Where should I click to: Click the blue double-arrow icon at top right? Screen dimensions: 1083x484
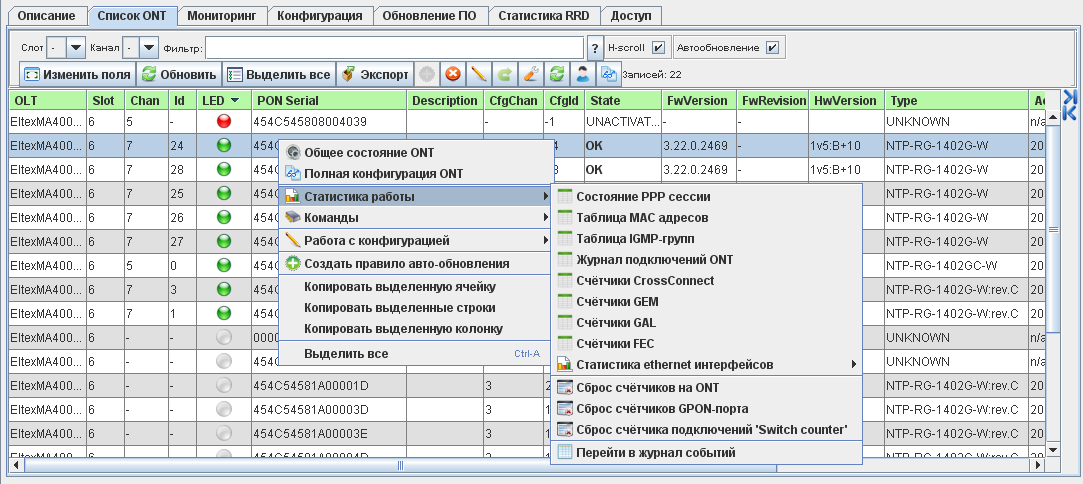tap(1069, 104)
